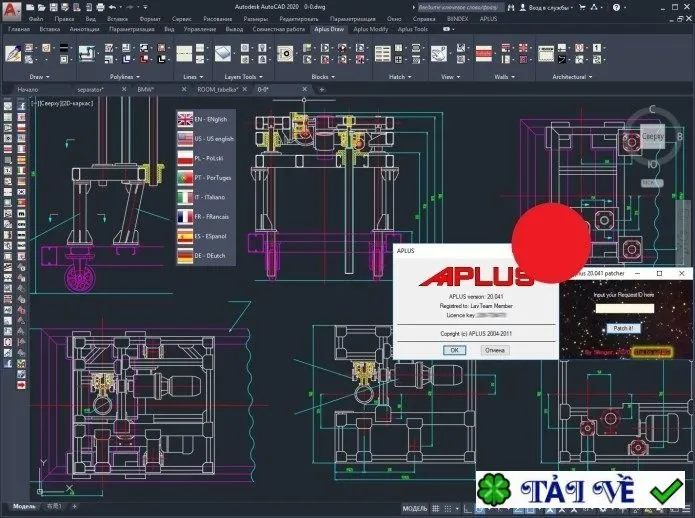Select FR - FRancais language option
Screen dimensions: 695x518
(x=206, y=217)
